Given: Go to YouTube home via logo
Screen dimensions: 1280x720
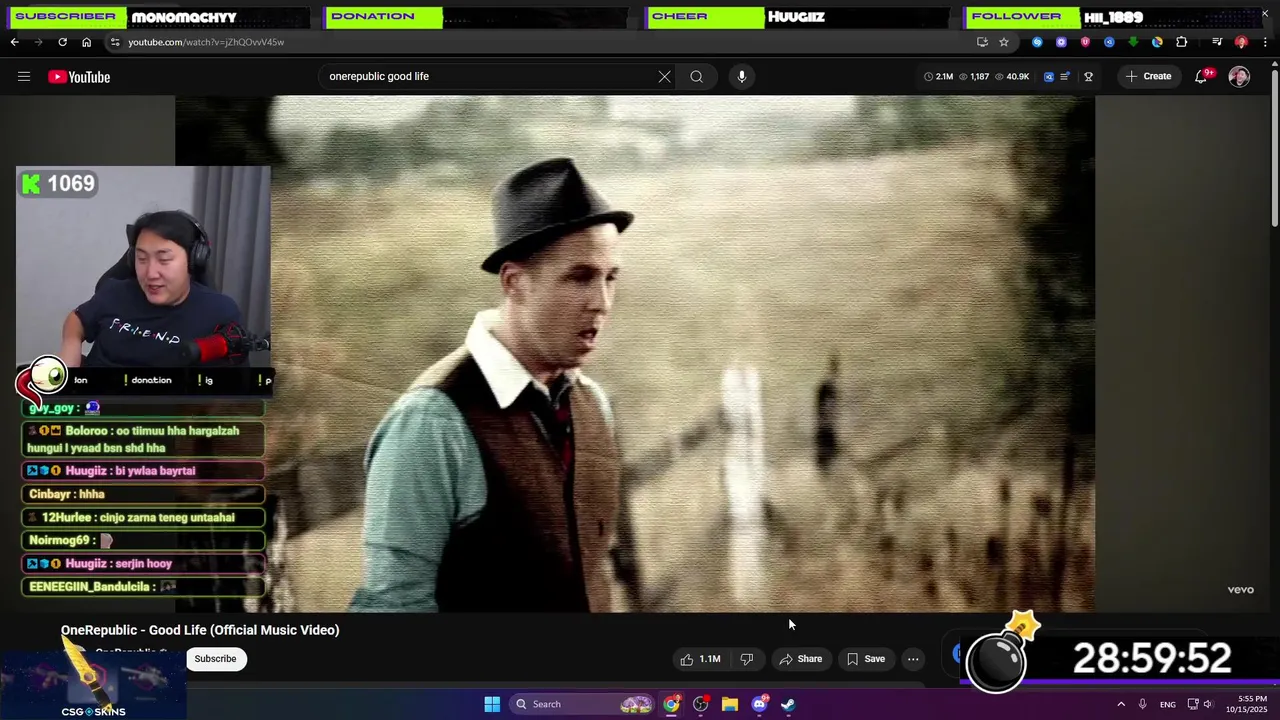Looking at the screenshot, I should [79, 77].
